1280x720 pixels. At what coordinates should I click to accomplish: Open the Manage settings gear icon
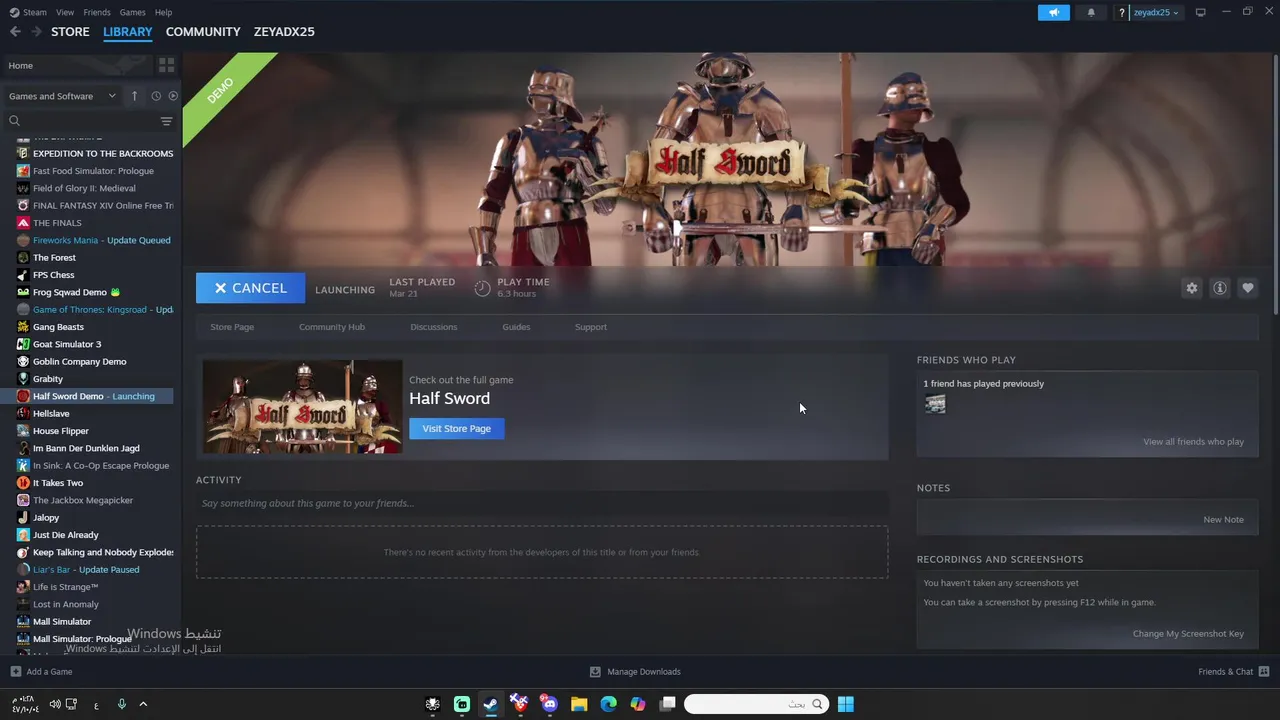point(1192,288)
